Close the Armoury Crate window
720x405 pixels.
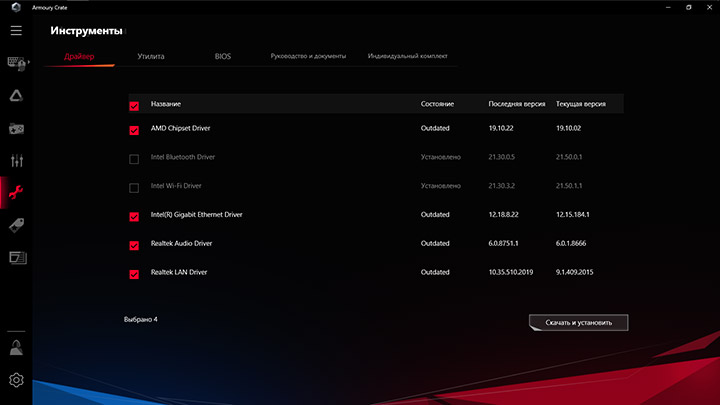click(709, 7)
